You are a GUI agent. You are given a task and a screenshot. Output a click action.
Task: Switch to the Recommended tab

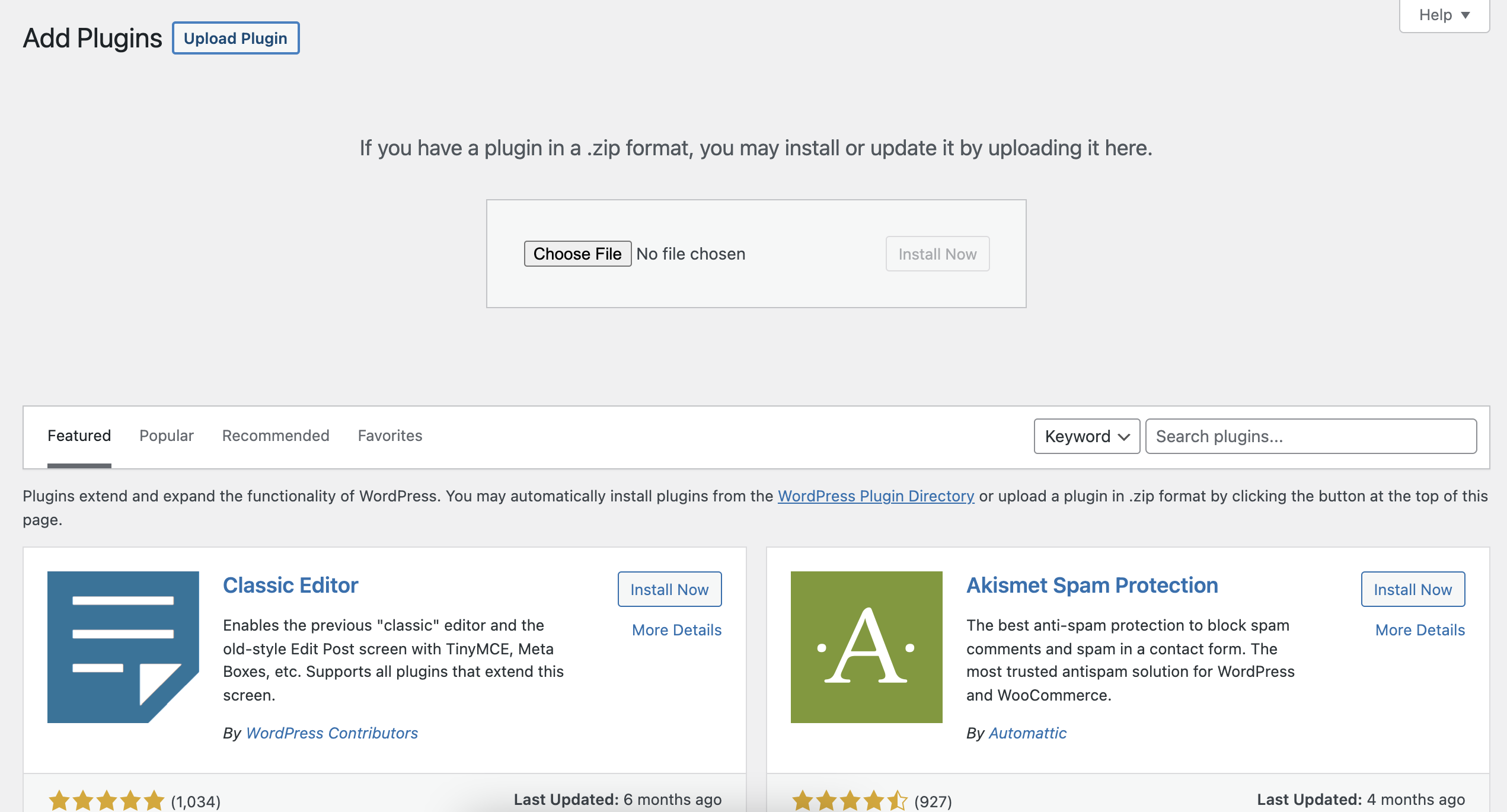click(276, 436)
